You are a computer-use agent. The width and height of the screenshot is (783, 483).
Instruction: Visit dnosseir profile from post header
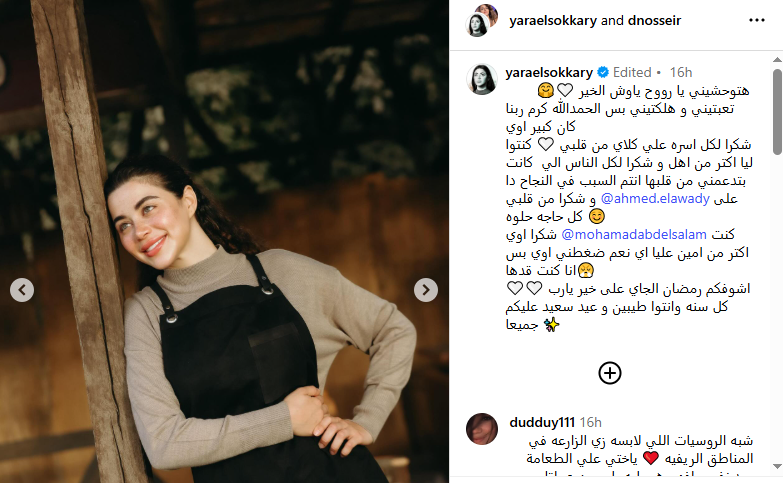(654, 20)
